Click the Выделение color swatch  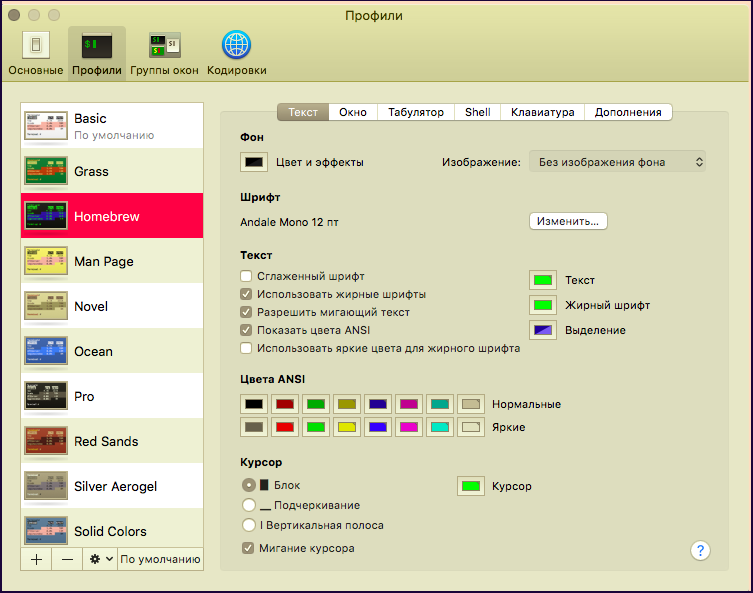pyautogui.click(x=544, y=330)
